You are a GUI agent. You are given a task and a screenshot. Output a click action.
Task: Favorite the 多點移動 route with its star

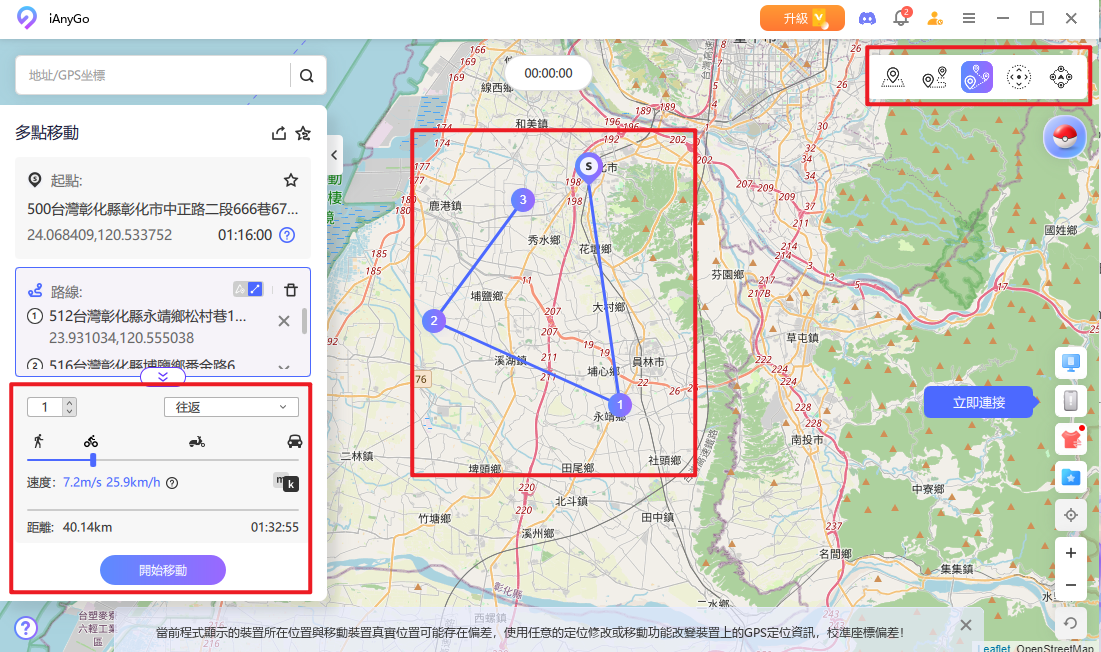tap(303, 133)
